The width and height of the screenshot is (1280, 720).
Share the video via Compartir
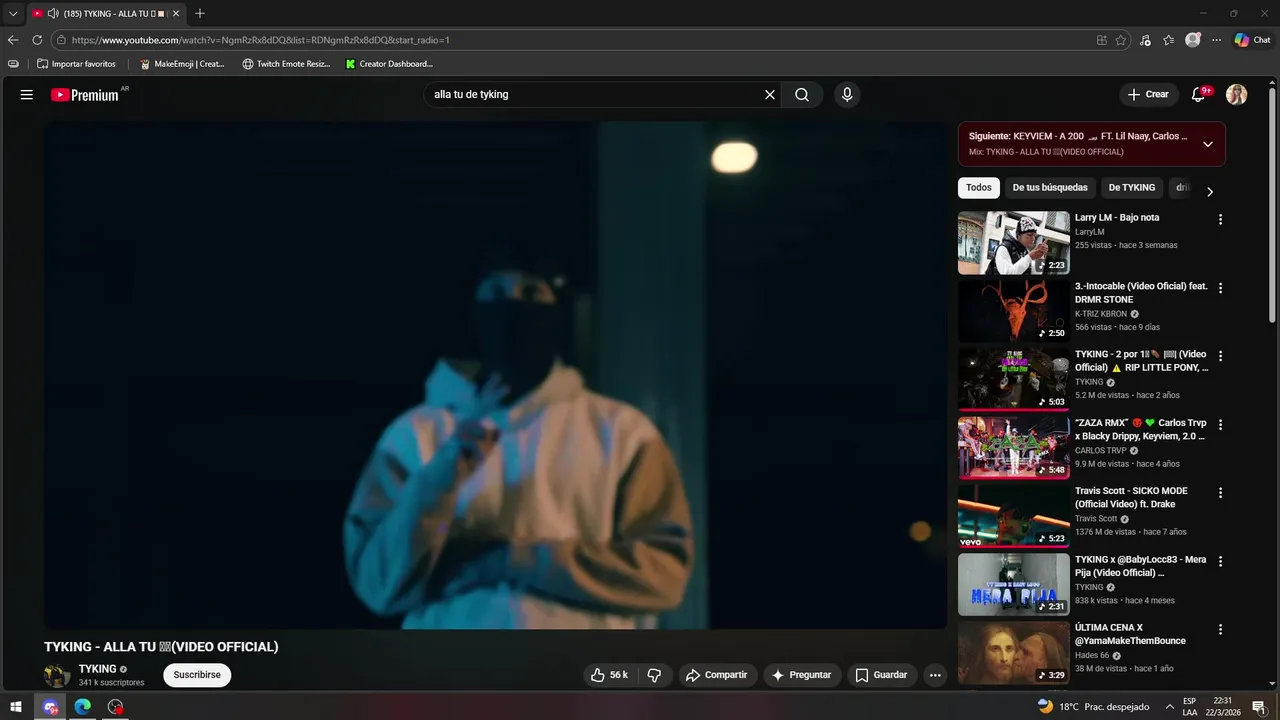pos(717,675)
